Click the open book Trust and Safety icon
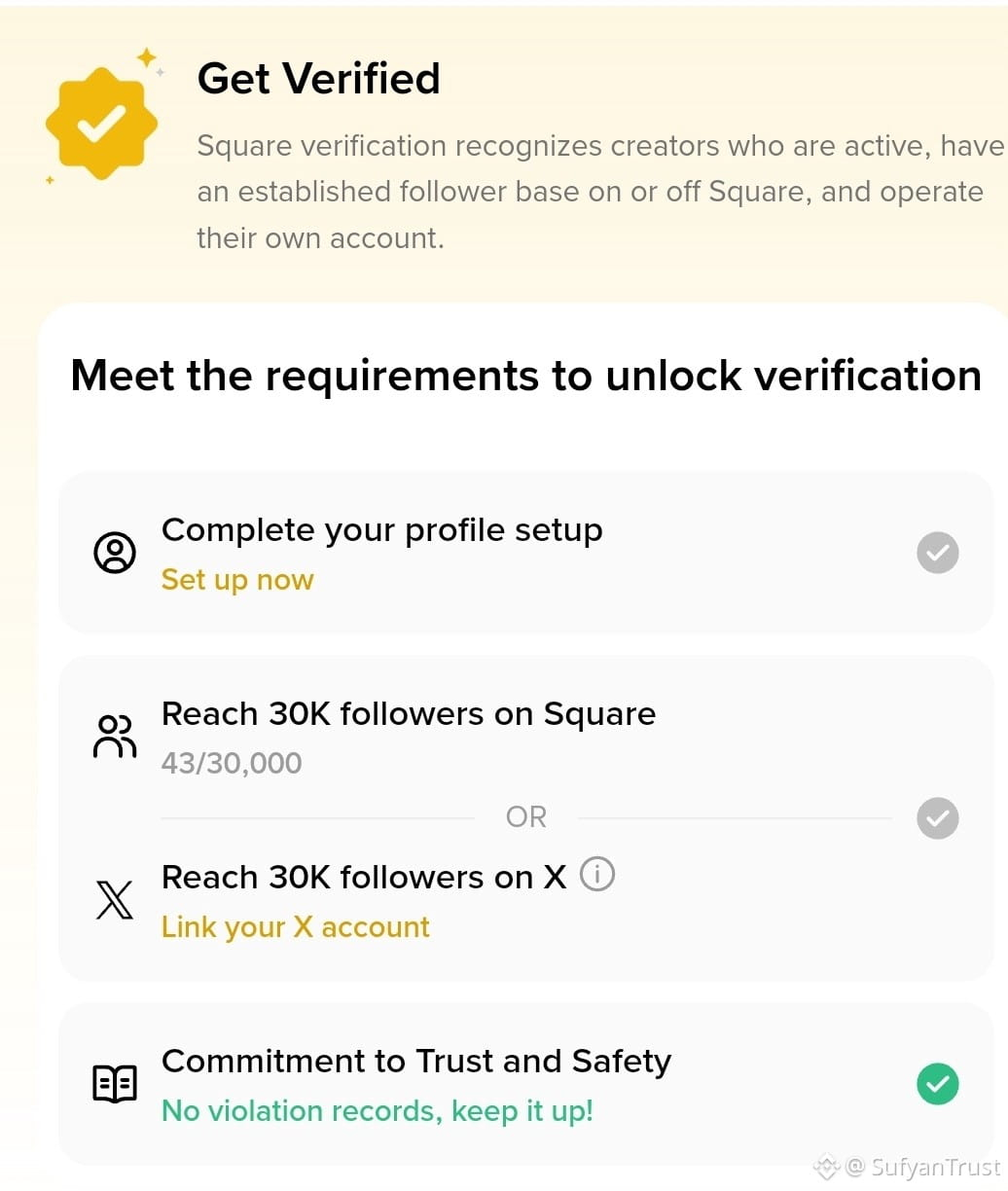 click(115, 1084)
